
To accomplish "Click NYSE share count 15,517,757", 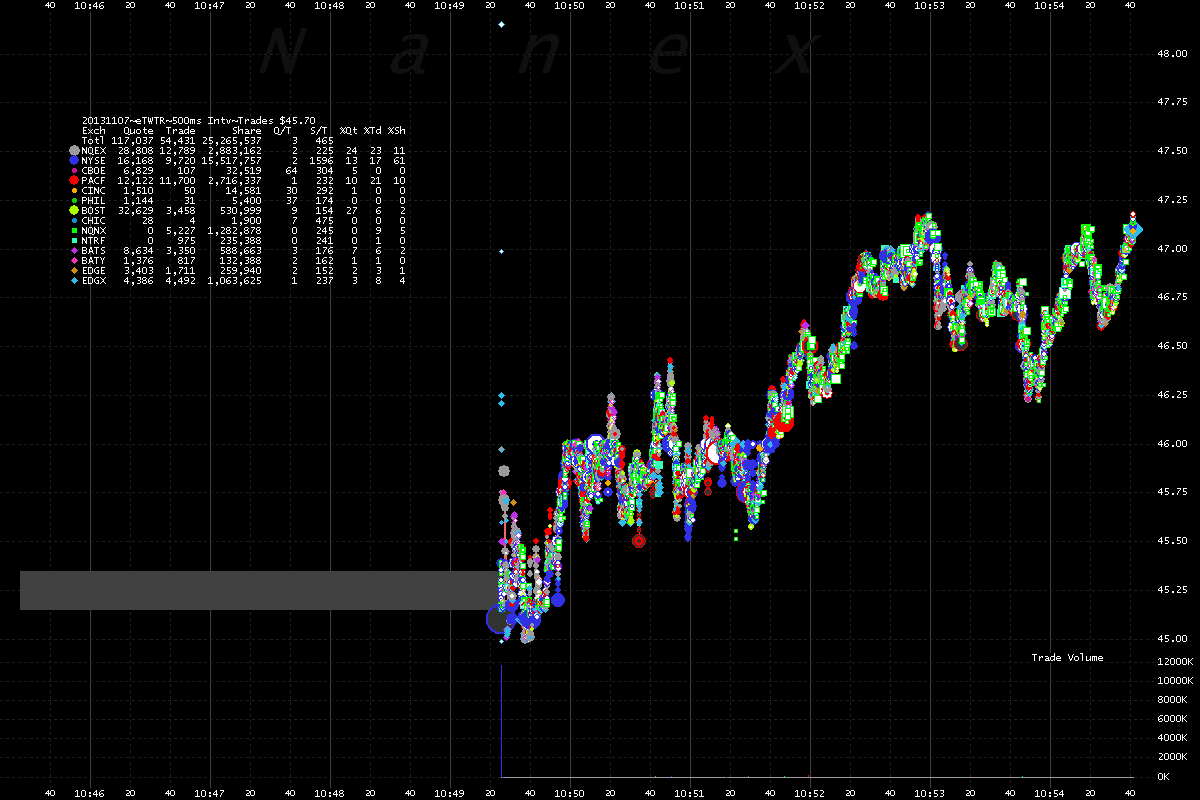I will tap(232, 160).
